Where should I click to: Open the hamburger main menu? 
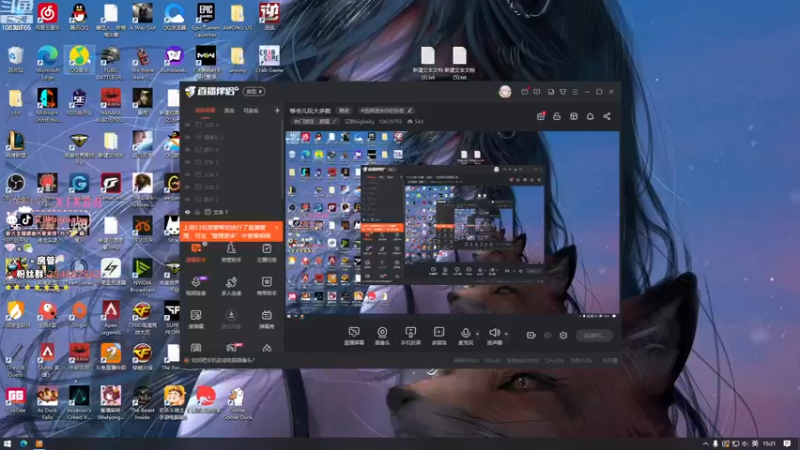pos(575,92)
